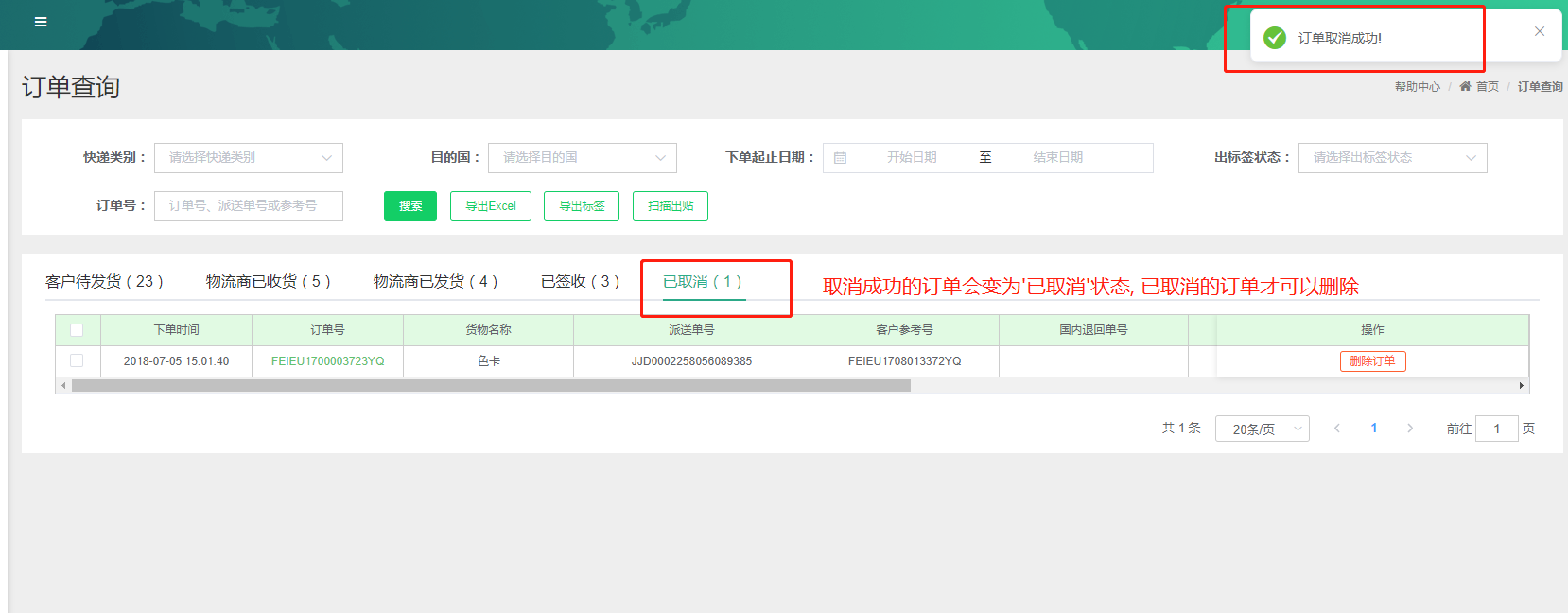Click the 下单时间 column header

(177, 330)
